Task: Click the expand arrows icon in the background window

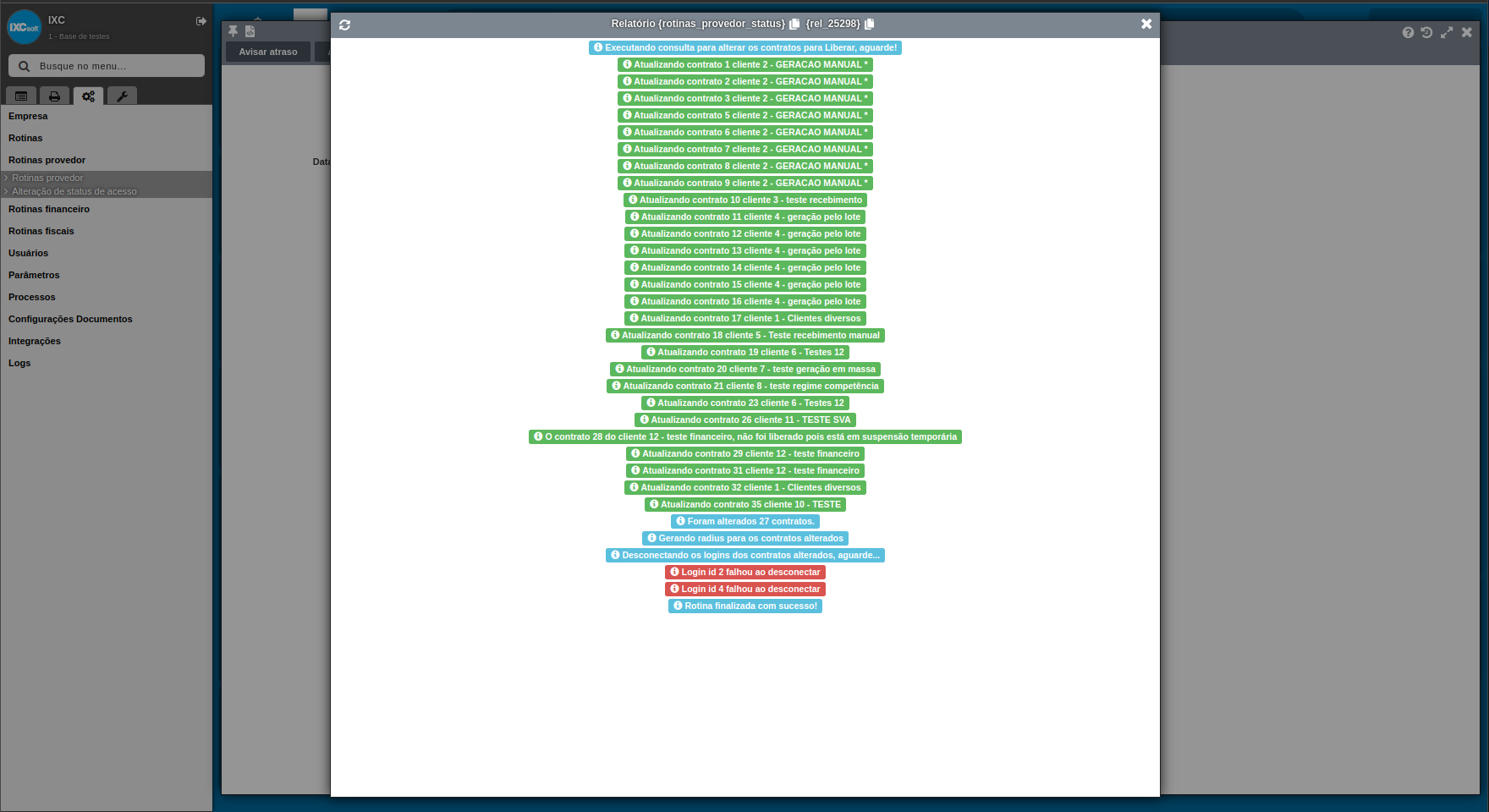Action: [1447, 32]
